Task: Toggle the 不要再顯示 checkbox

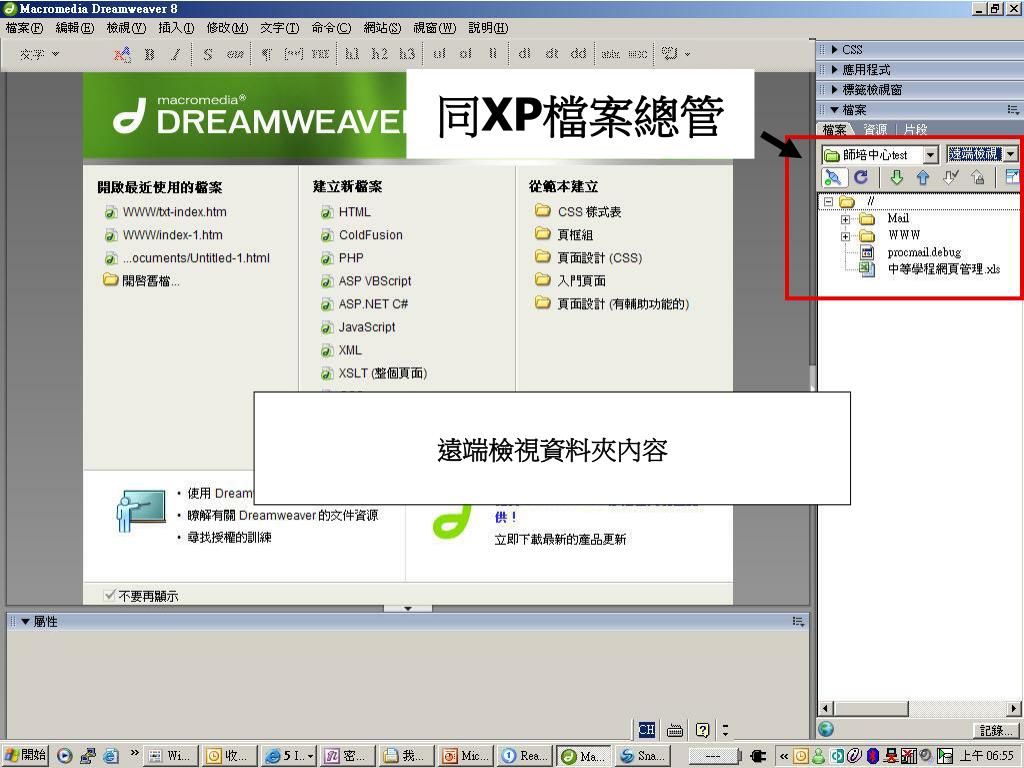Action: 109,595
